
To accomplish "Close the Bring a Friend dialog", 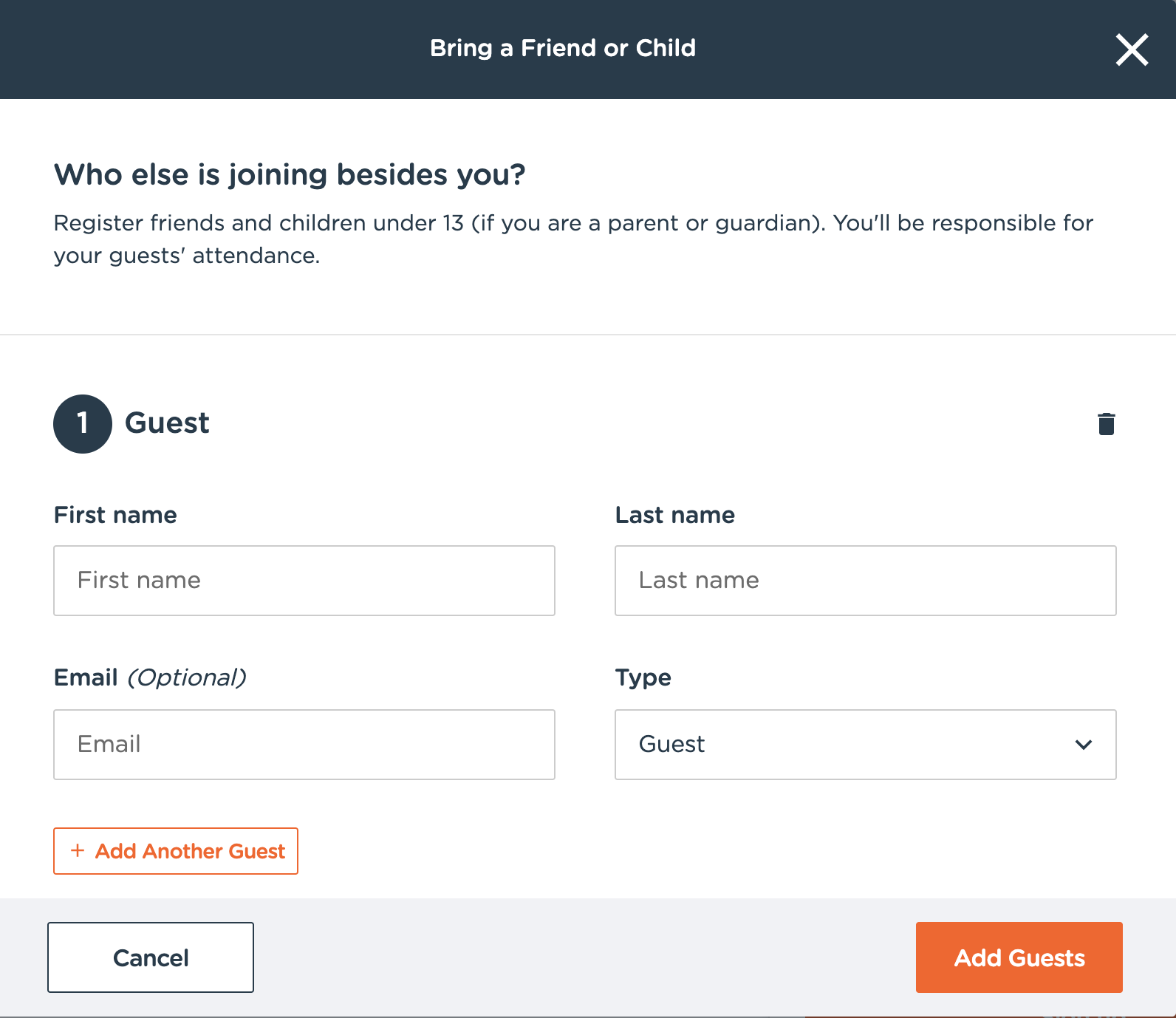I will [1132, 49].
